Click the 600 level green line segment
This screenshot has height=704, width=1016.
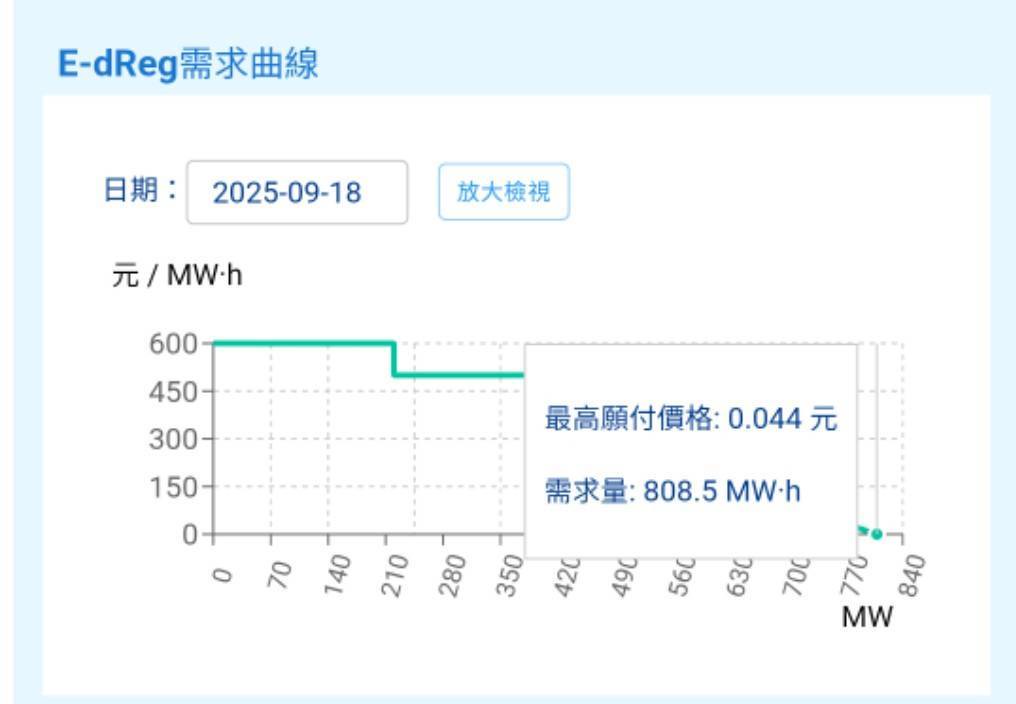pos(300,343)
